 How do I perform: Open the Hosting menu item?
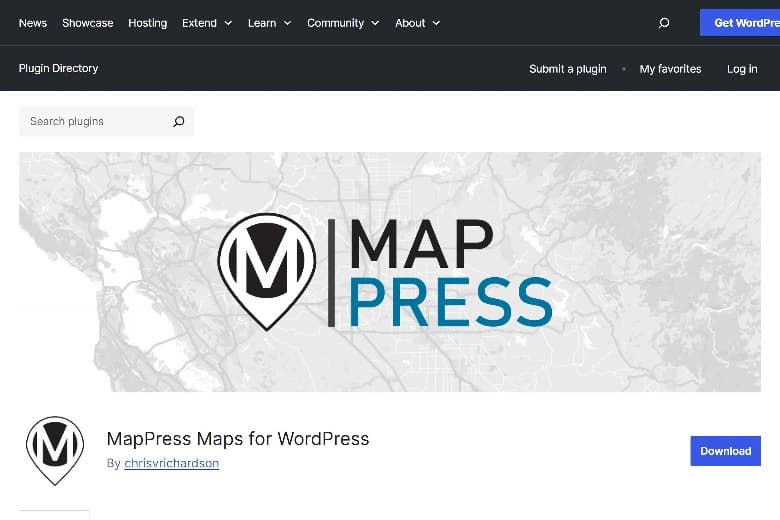pyautogui.click(x=148, y=23)
